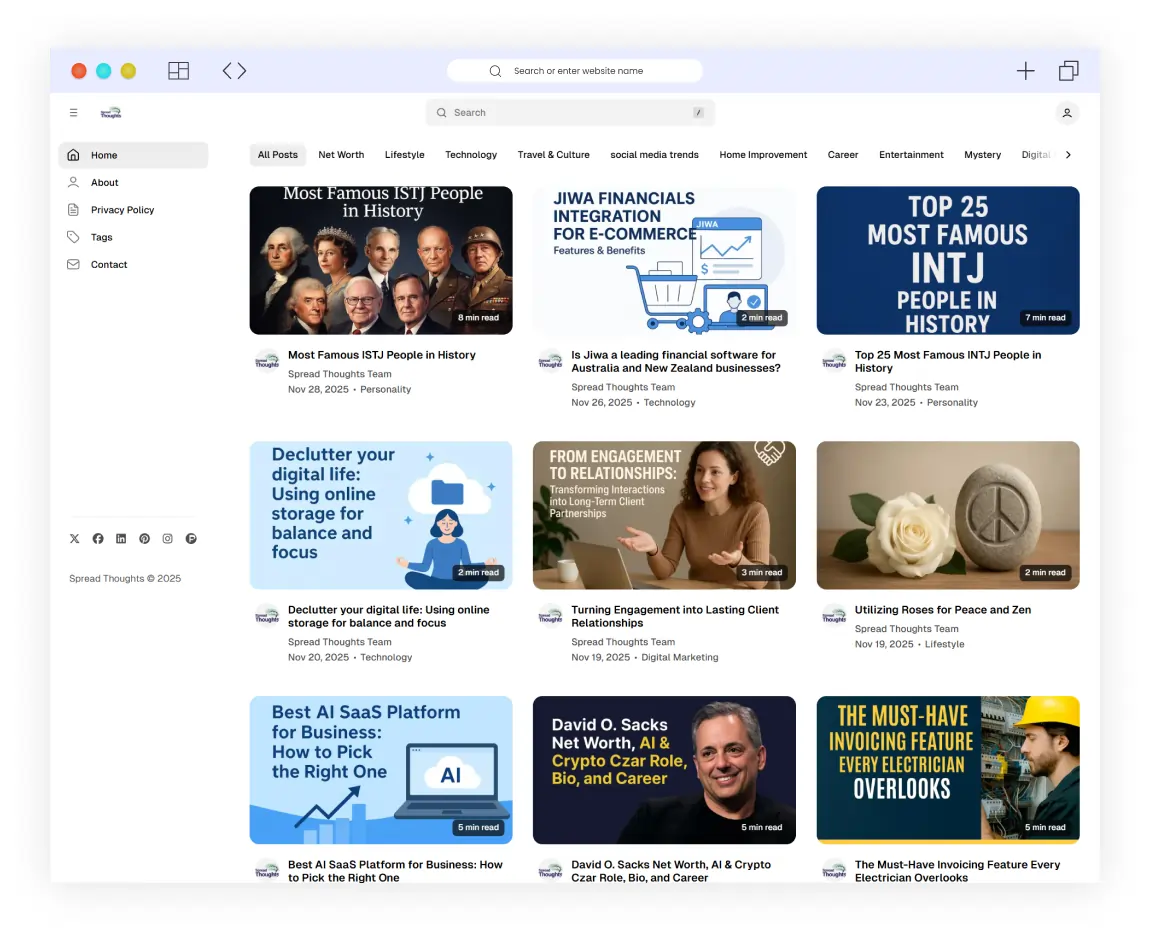The width and height of the screenshot is (1150, 935).
Task: Open Turning Engagement into Lasting Client link
Action: tap(675, 616)
